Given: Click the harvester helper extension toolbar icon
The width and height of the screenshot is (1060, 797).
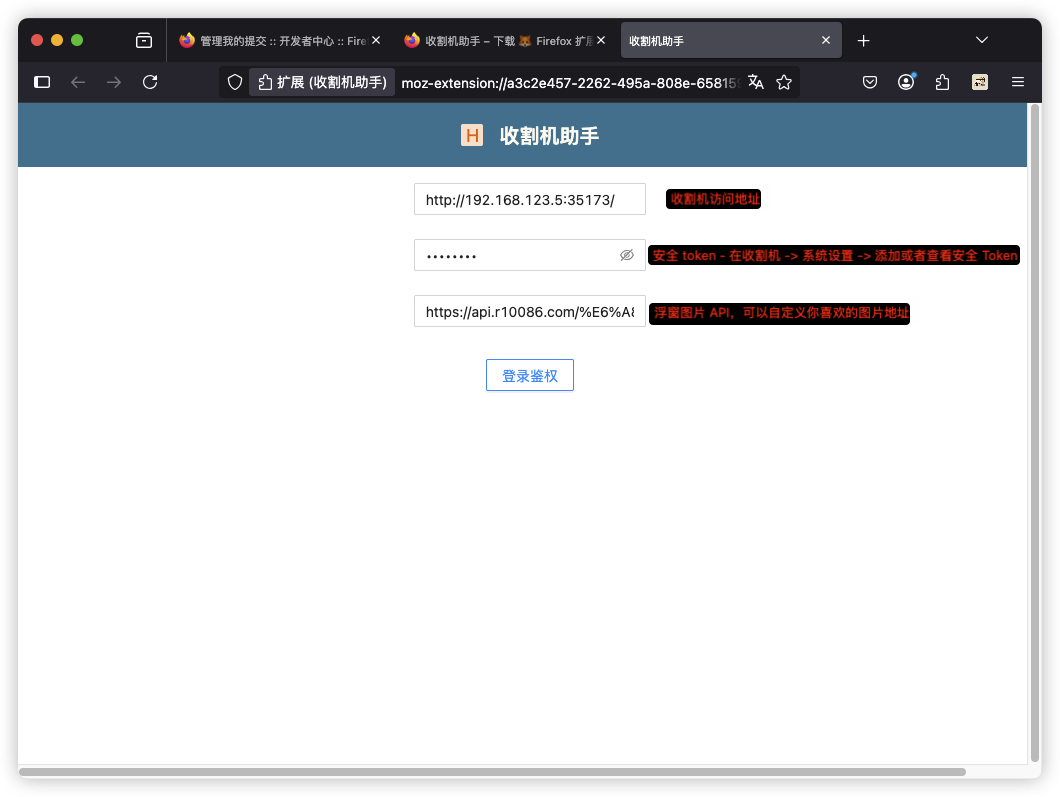Looking at the screenshot, I should click(980, 82).
